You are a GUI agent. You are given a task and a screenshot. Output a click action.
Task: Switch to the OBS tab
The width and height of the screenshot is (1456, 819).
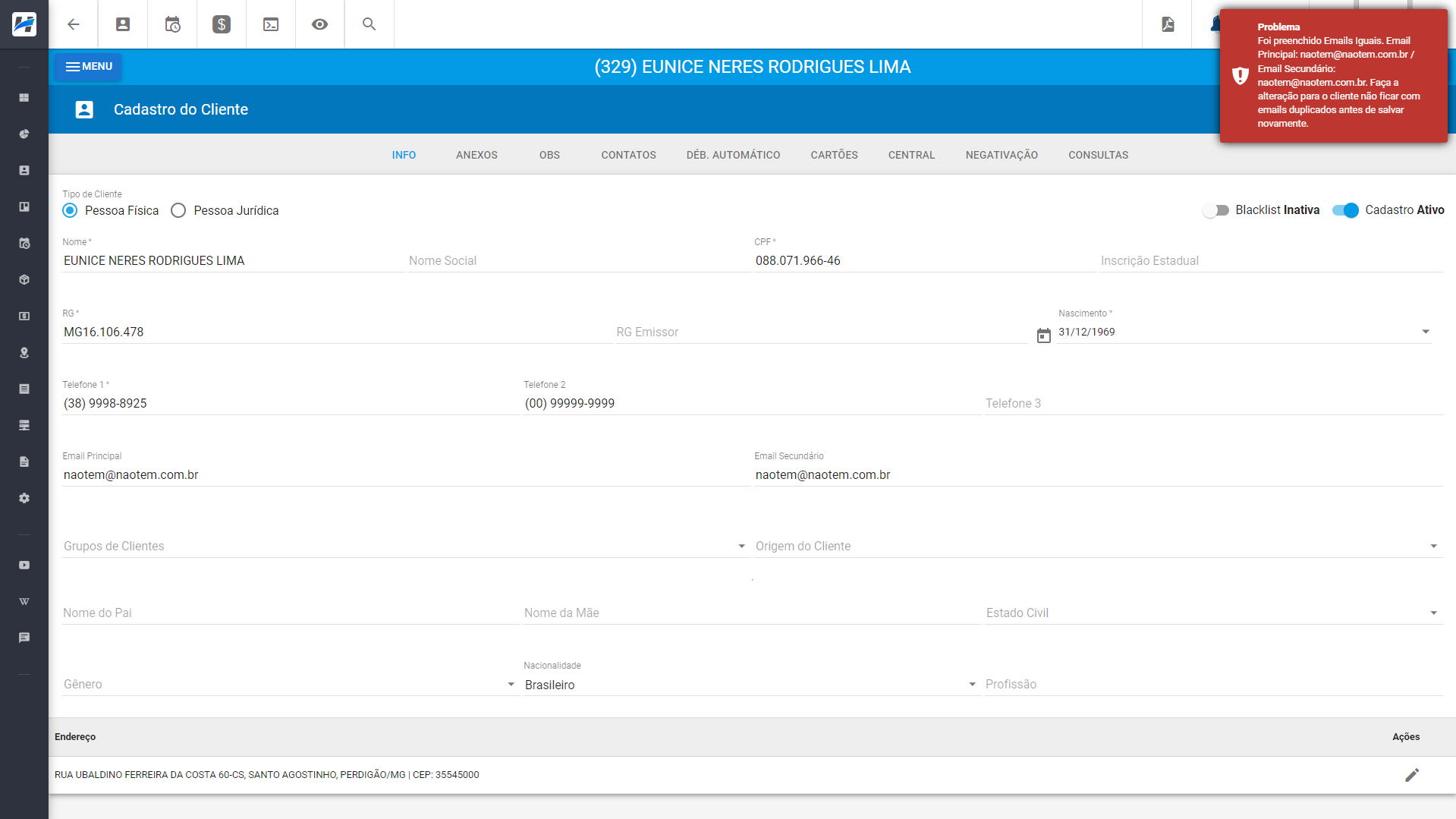pyautogui.click(x=549, y=155)
